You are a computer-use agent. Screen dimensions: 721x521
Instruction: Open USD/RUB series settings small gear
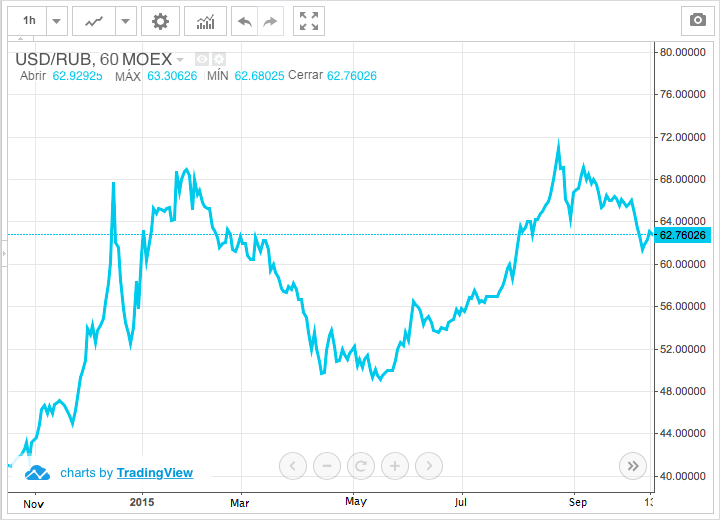point(218,59)
